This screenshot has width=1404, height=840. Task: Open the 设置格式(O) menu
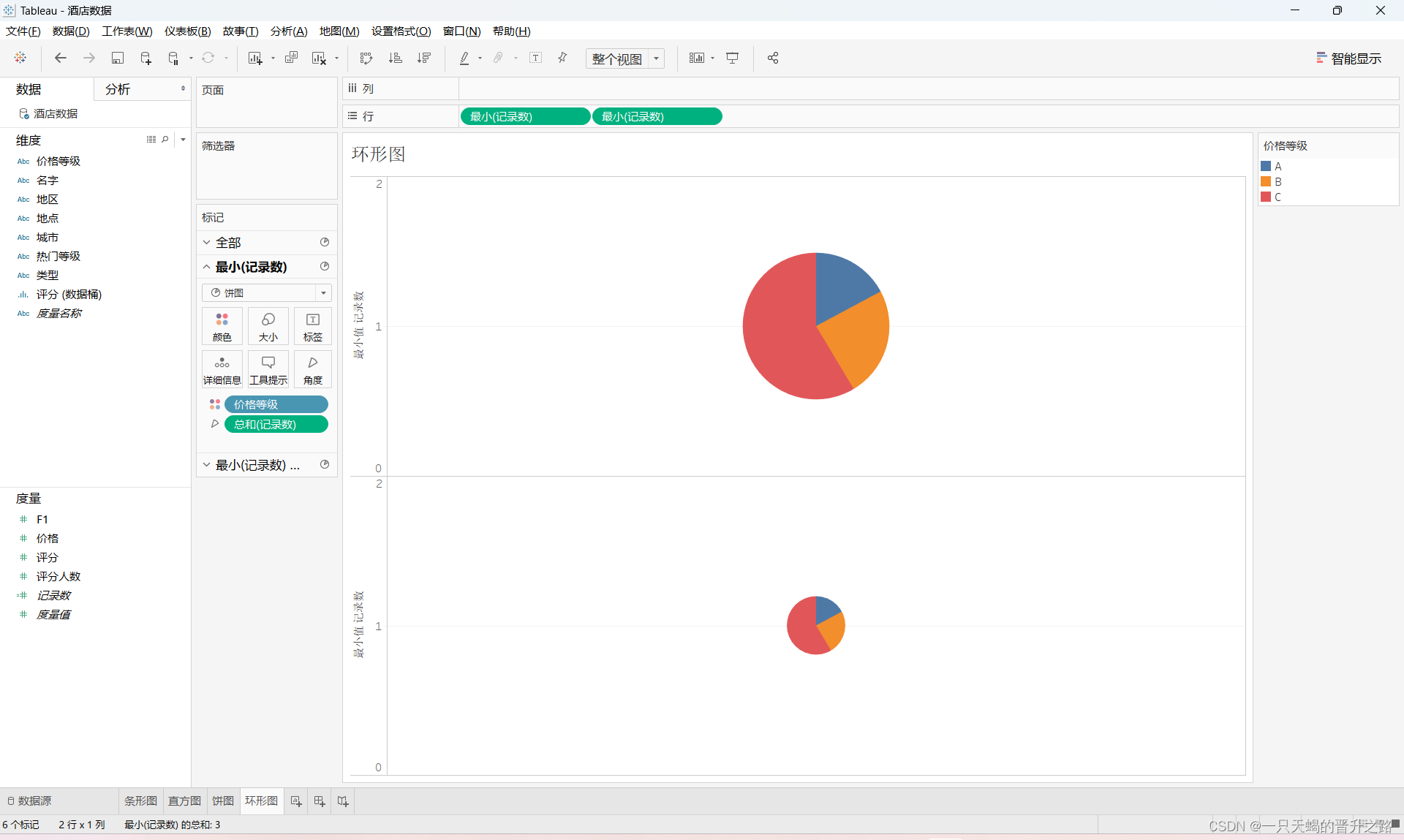pyautogui.click(x=401, y=31)
